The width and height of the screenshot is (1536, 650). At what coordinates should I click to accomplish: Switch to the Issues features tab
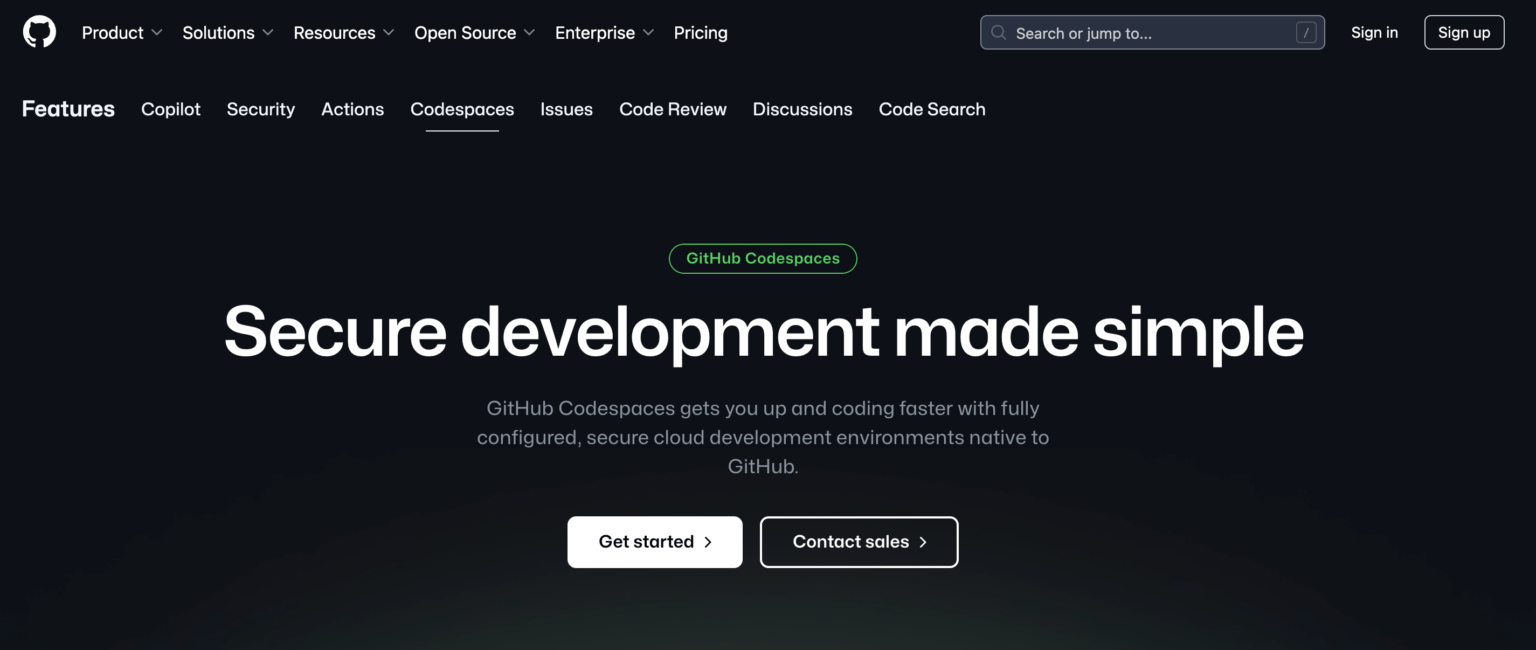point(566,109)
